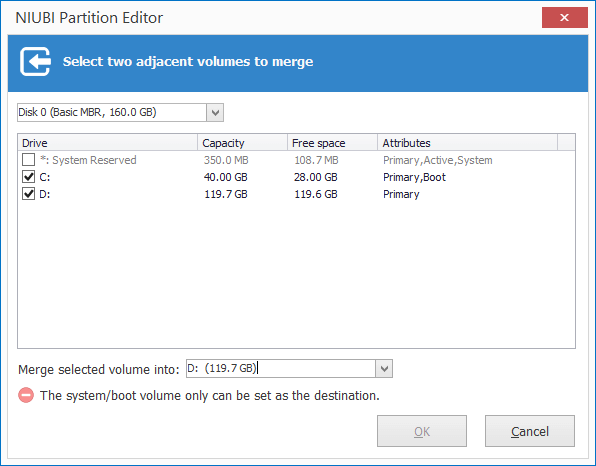Click the merge arrow icon in header
This screenshot has height=466, width=596.
pos(35,62)
